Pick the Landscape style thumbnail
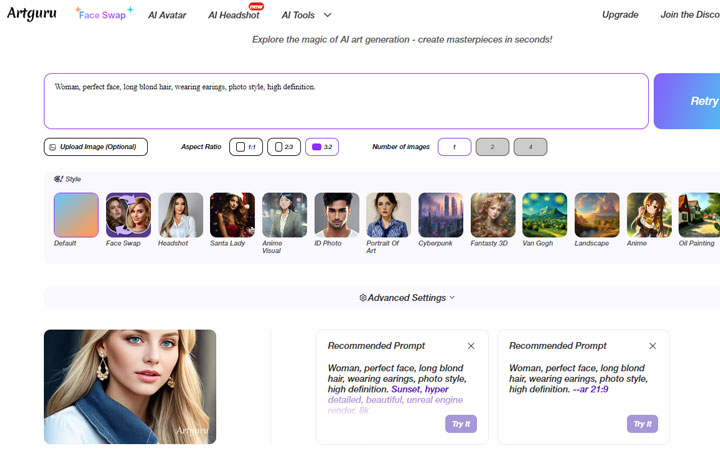The width and height of the screenshot is (720, 455). (597, 215)
